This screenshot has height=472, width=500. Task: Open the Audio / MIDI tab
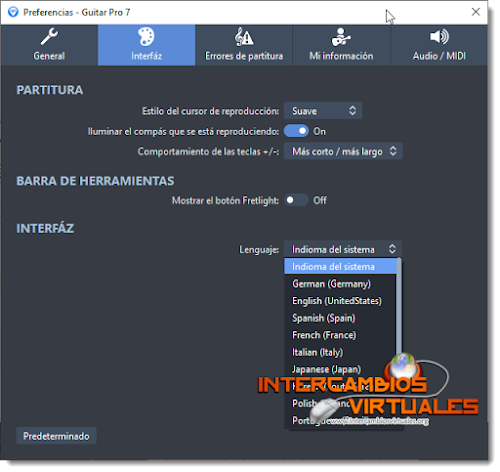point(439,45)
